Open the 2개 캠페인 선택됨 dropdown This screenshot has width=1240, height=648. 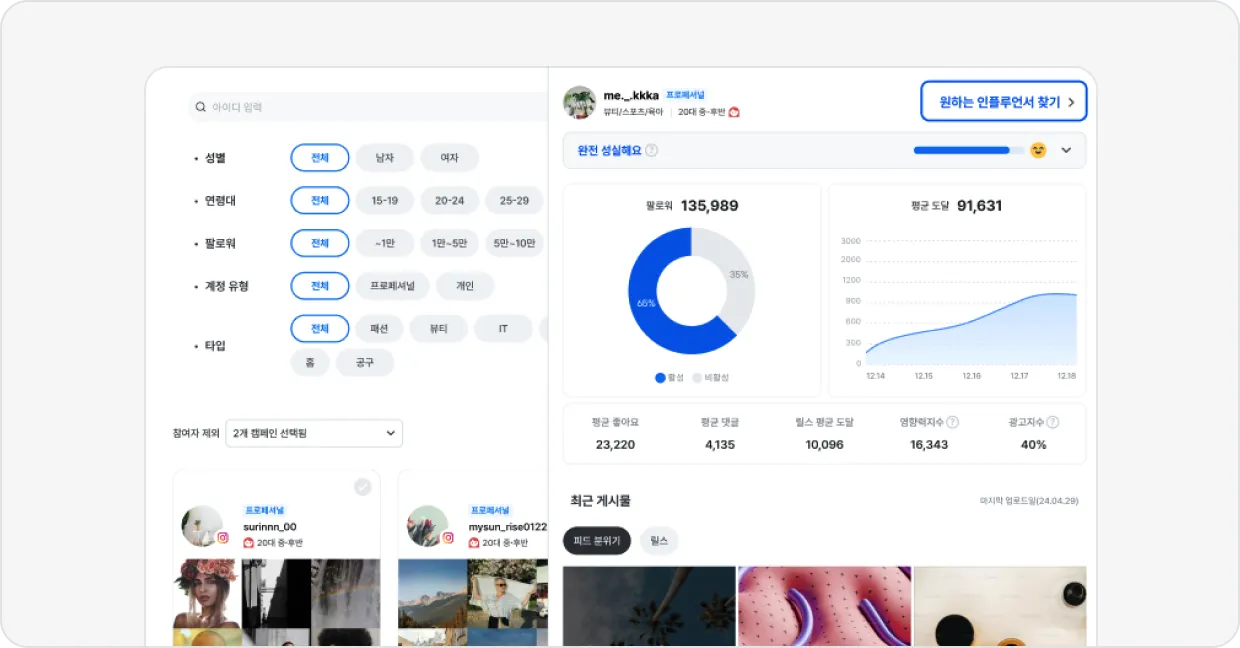coord(314,433)
